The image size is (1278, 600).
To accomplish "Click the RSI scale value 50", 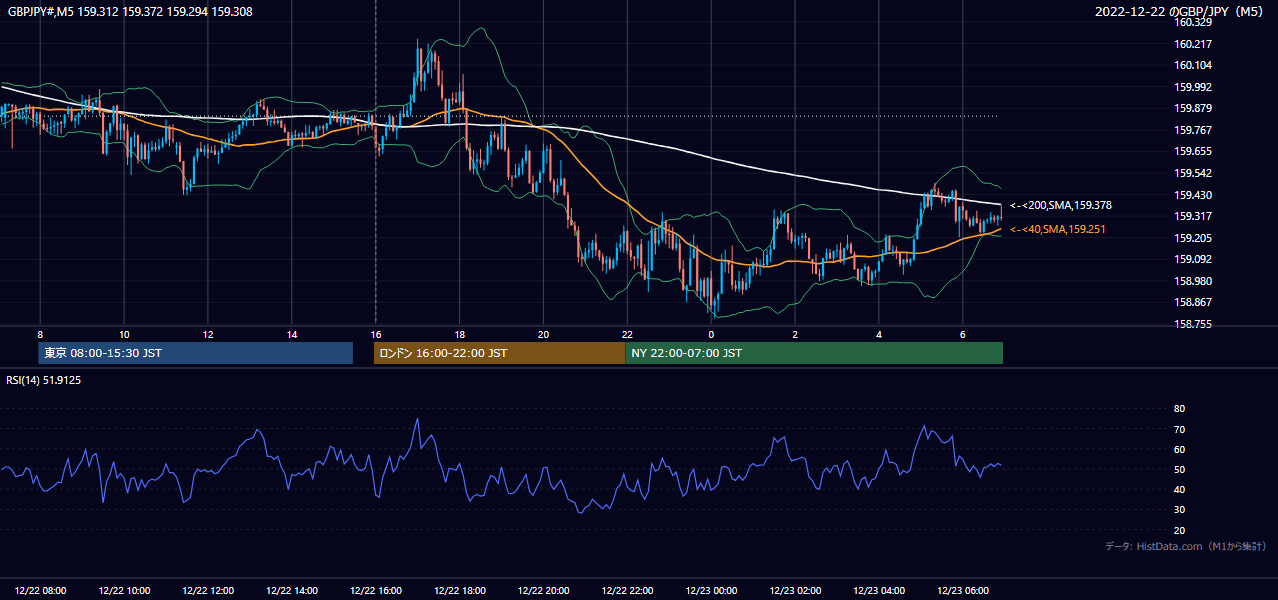I will click(x=1180, y=469).
